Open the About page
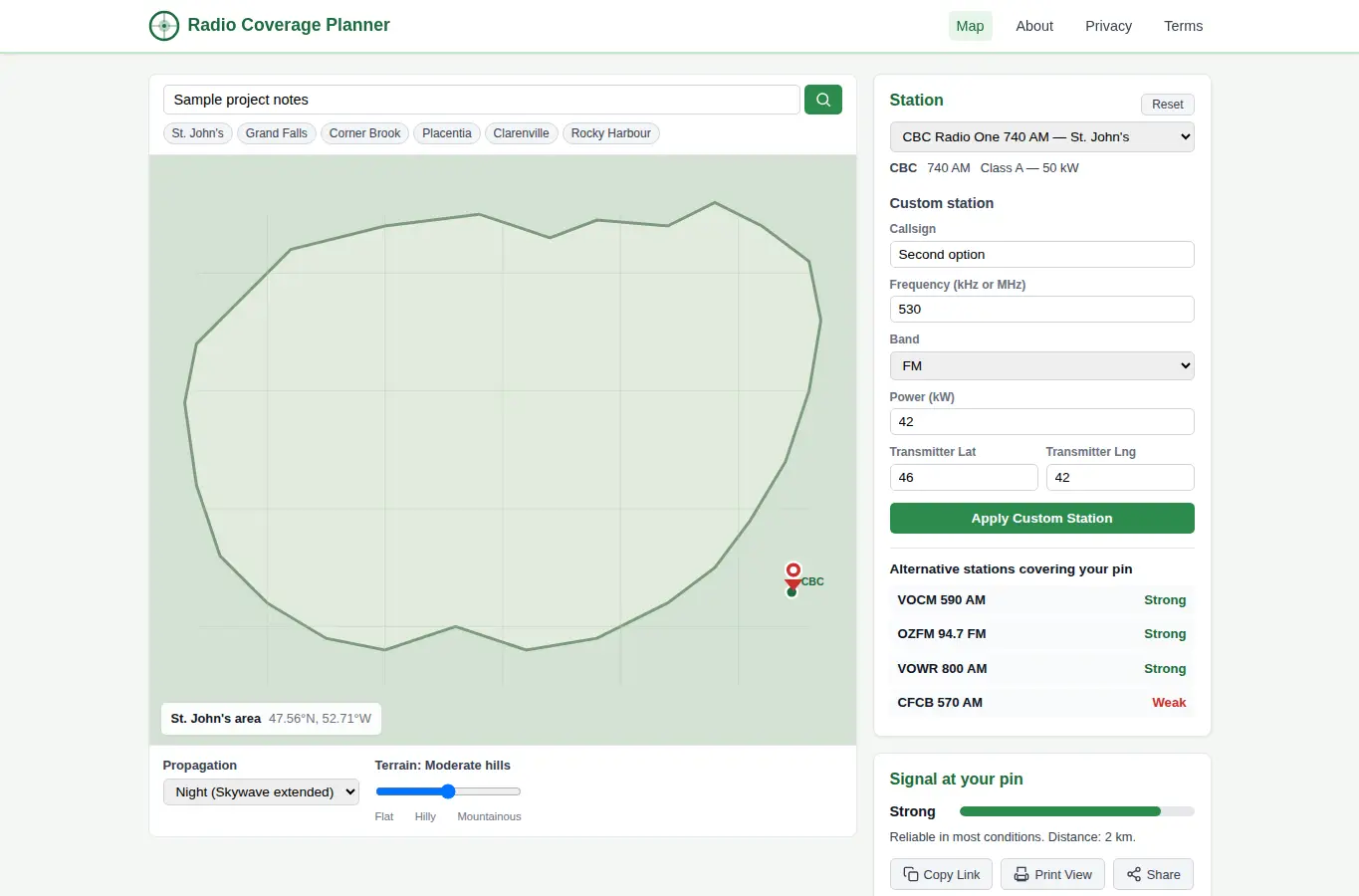Screen dimensions: 1359x896 (1034, 26)
